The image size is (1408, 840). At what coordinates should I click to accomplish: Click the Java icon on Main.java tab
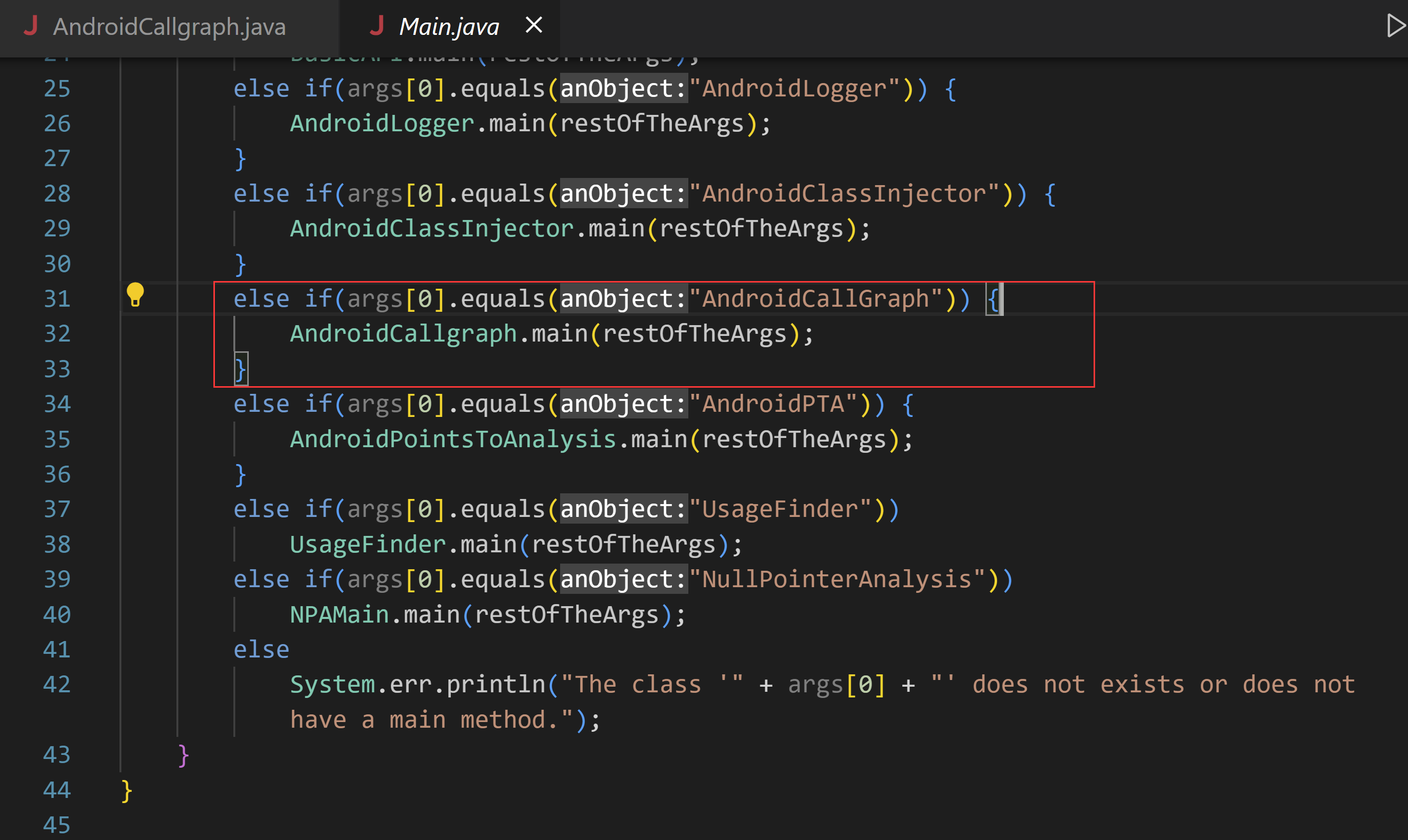pyautogui.click(x=377, y=26)
